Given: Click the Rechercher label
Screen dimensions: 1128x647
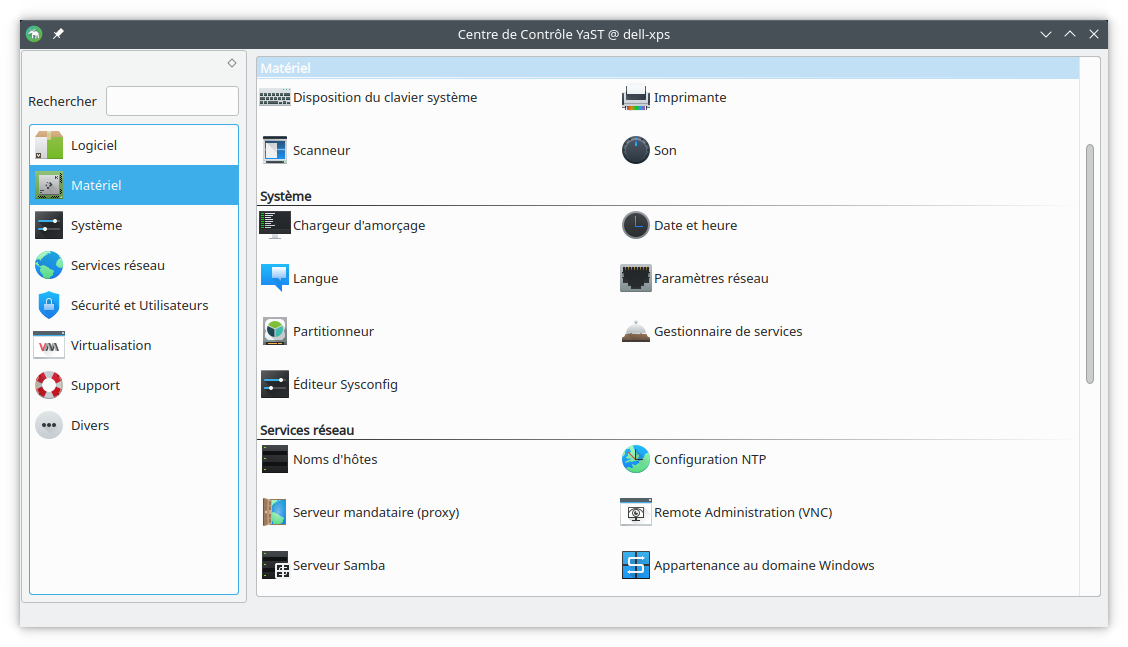Looking at the screenshot, I should click(x=62, y=101).
